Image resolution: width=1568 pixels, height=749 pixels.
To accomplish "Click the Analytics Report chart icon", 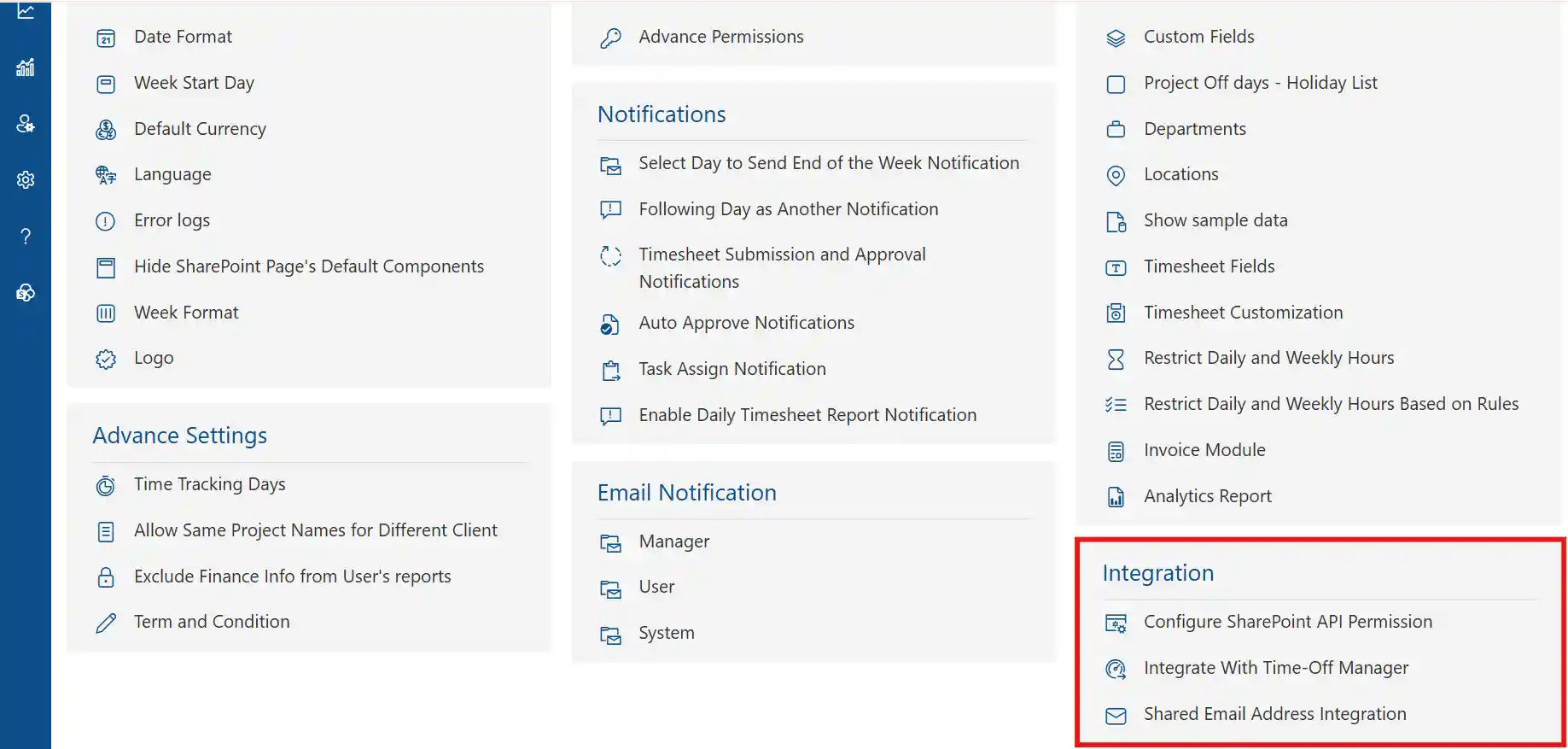I will [1116, 497].
